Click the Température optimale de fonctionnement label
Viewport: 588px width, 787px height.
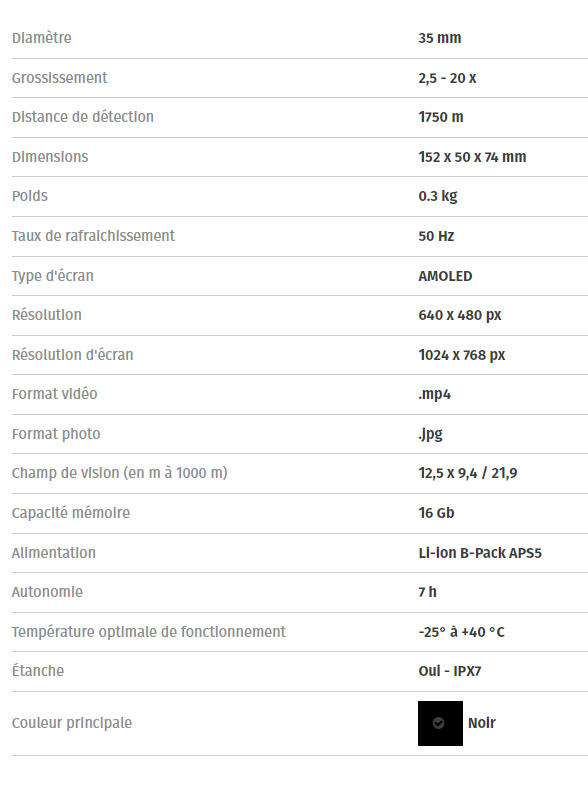point(149,632)
